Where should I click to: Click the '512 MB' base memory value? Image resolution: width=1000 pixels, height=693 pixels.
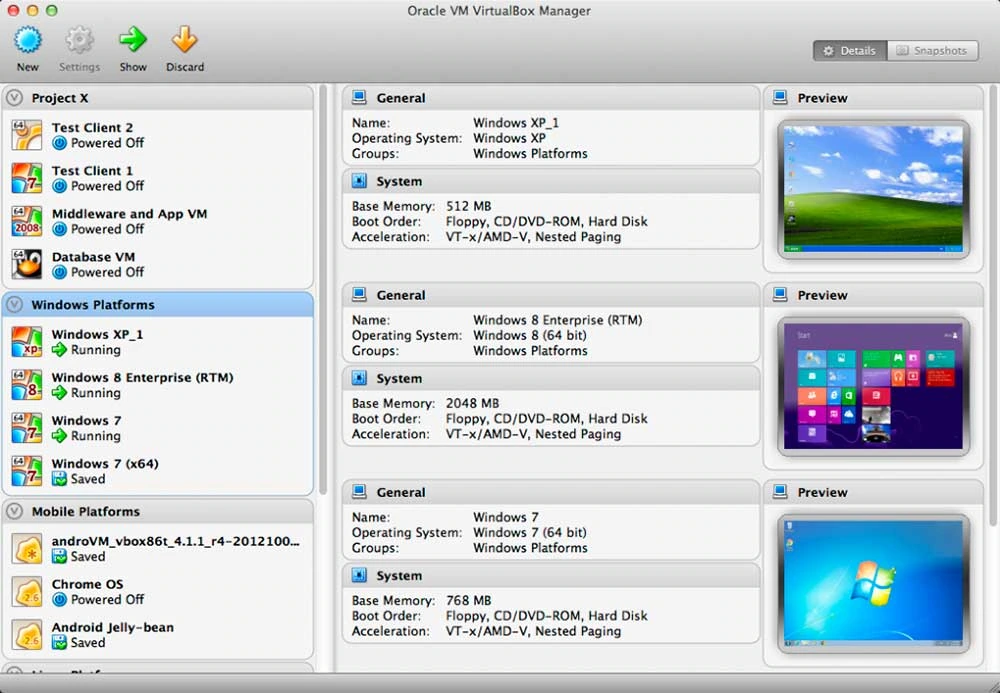[x=469, y=206]
